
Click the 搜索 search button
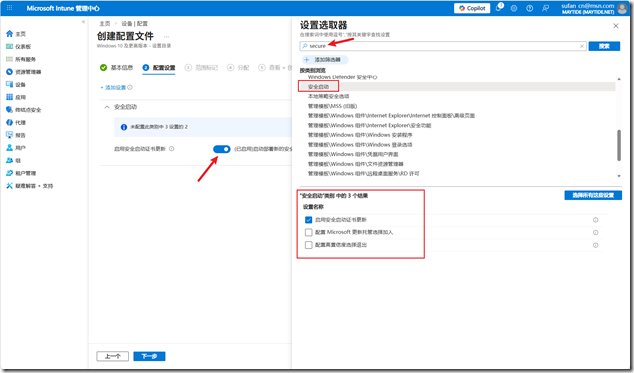604,46
